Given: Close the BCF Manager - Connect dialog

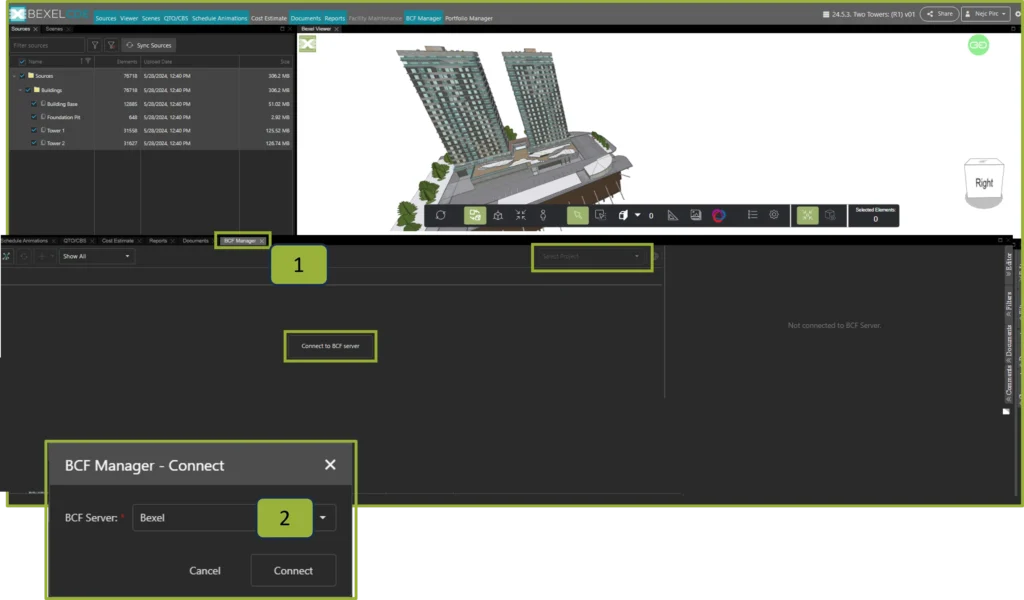Looking at the screenshot, I should (330, 465).
